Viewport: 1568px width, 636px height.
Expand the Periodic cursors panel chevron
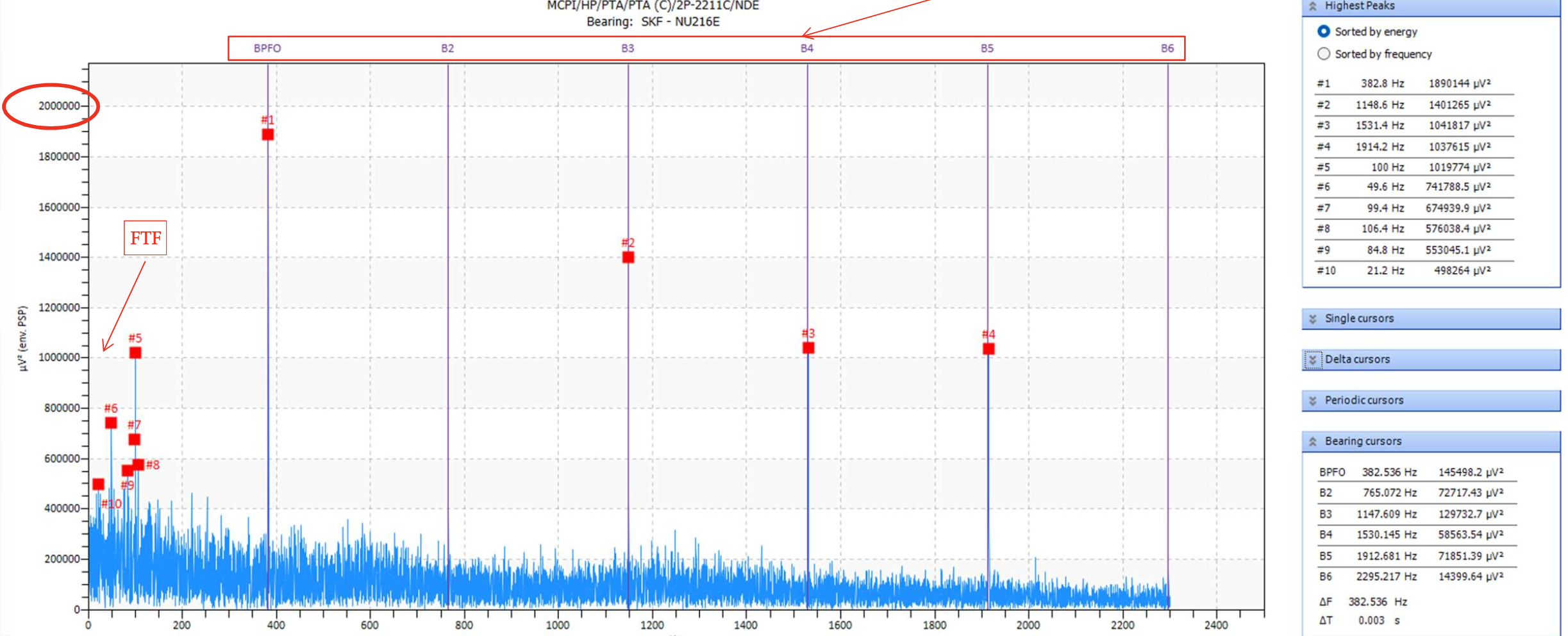[x=1313, y=401]
